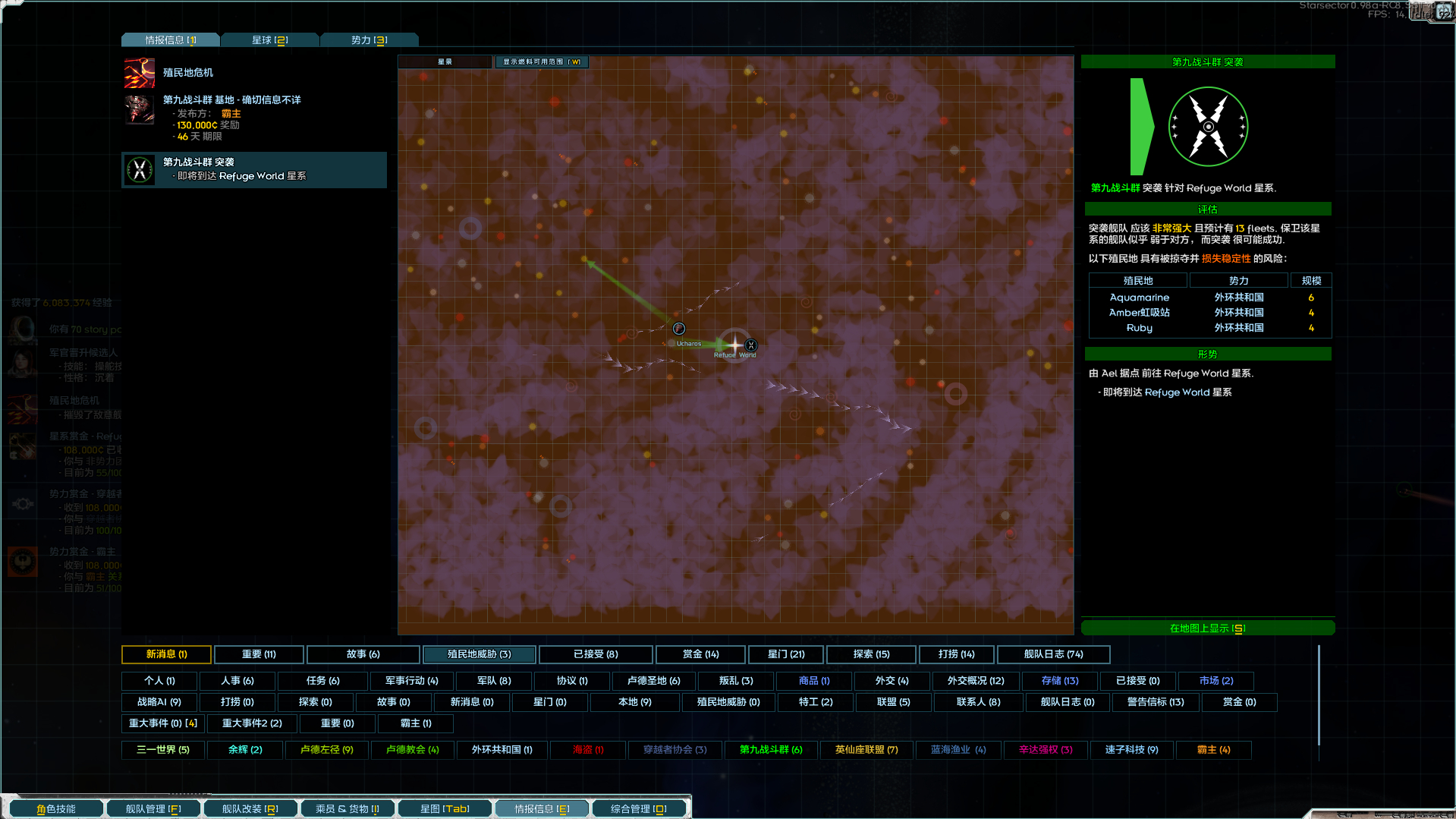Screen dimensions: 1456x819
Task: Open 舰队管理 [F] from bottom bar
Action: click(x=153, y=809)
